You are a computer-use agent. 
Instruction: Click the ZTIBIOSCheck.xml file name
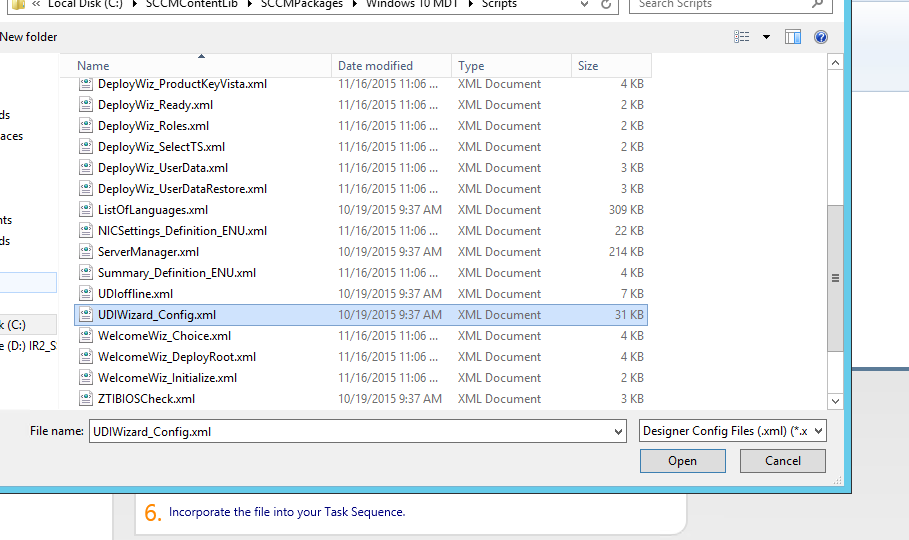(146, 399)
